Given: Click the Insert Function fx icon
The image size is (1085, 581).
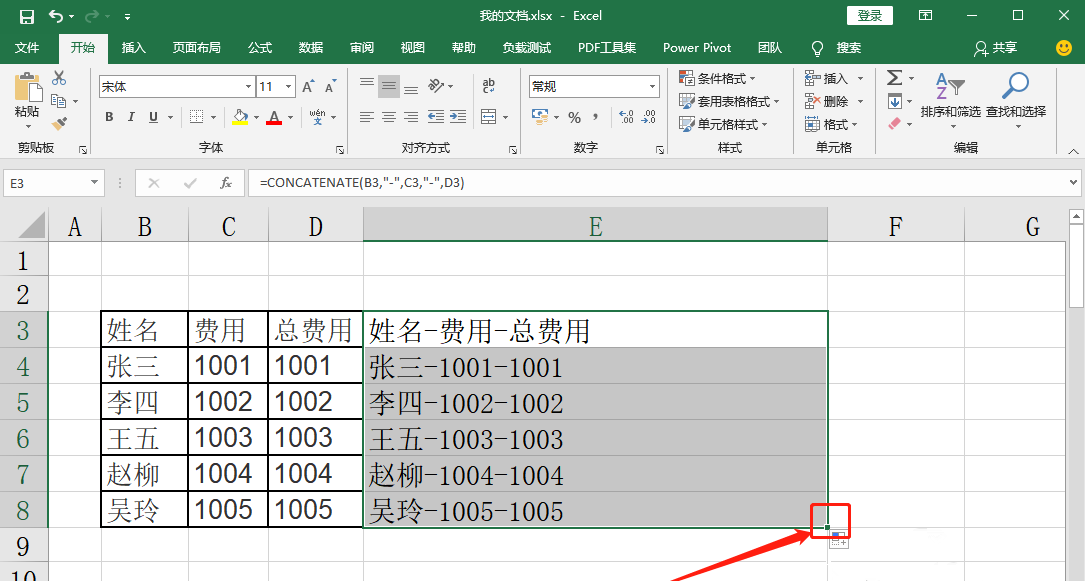Looking at the screenshot, I should (x=226, y=183).
